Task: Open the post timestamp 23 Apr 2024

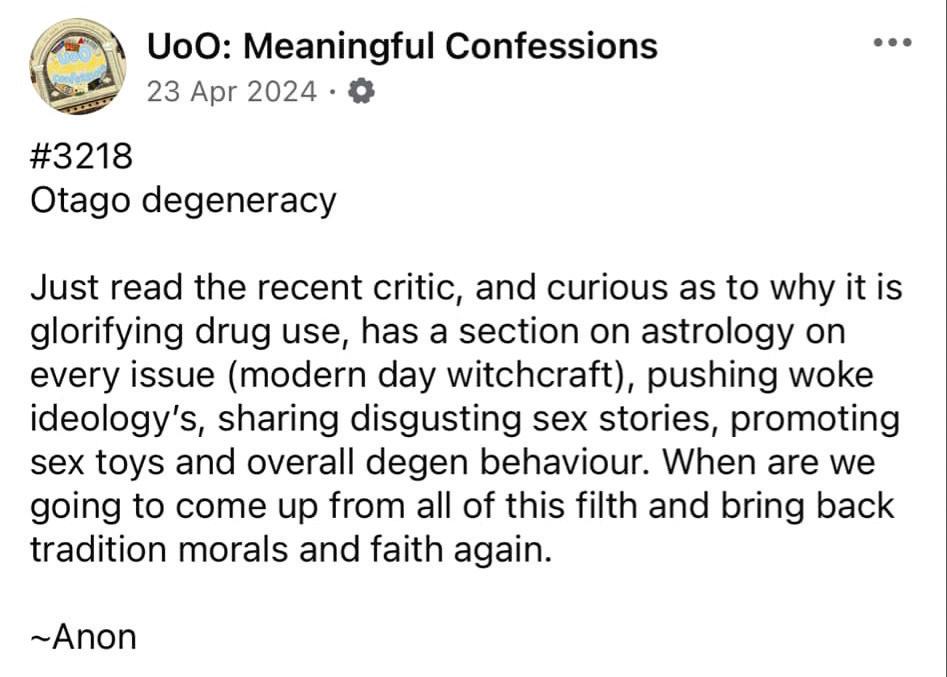Action: 231,92
